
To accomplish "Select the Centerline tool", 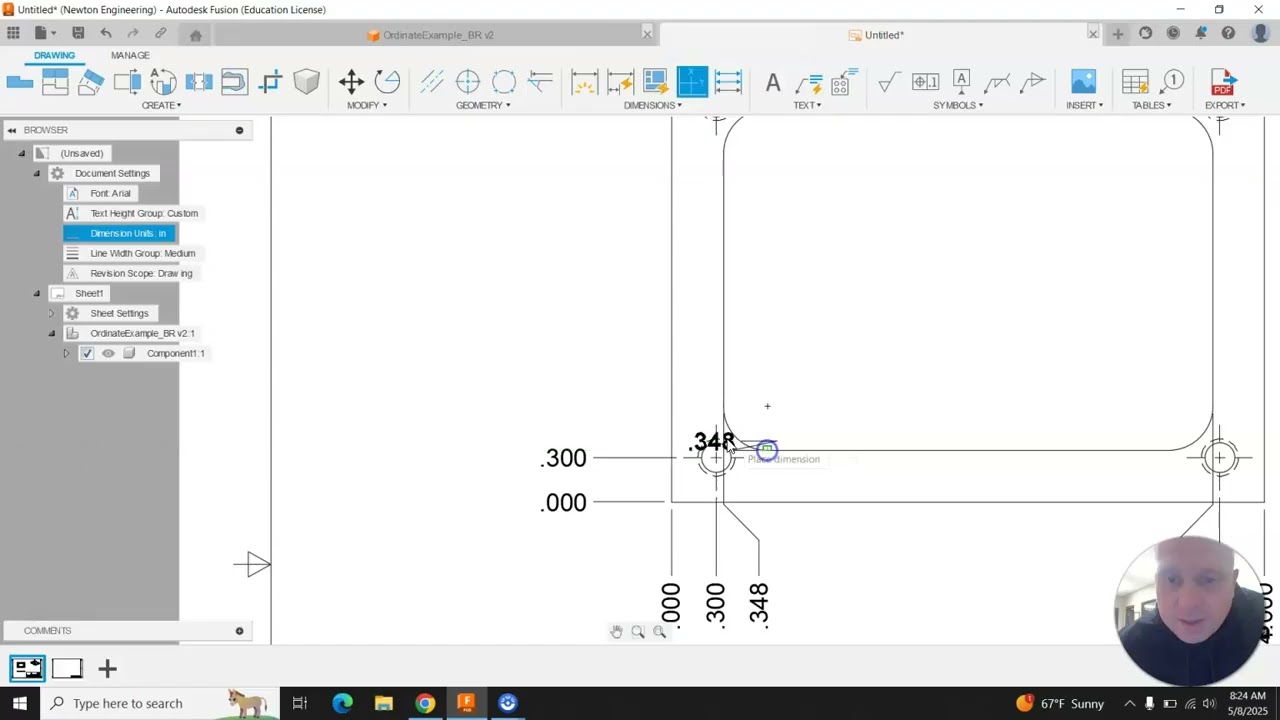I will 432,82.
